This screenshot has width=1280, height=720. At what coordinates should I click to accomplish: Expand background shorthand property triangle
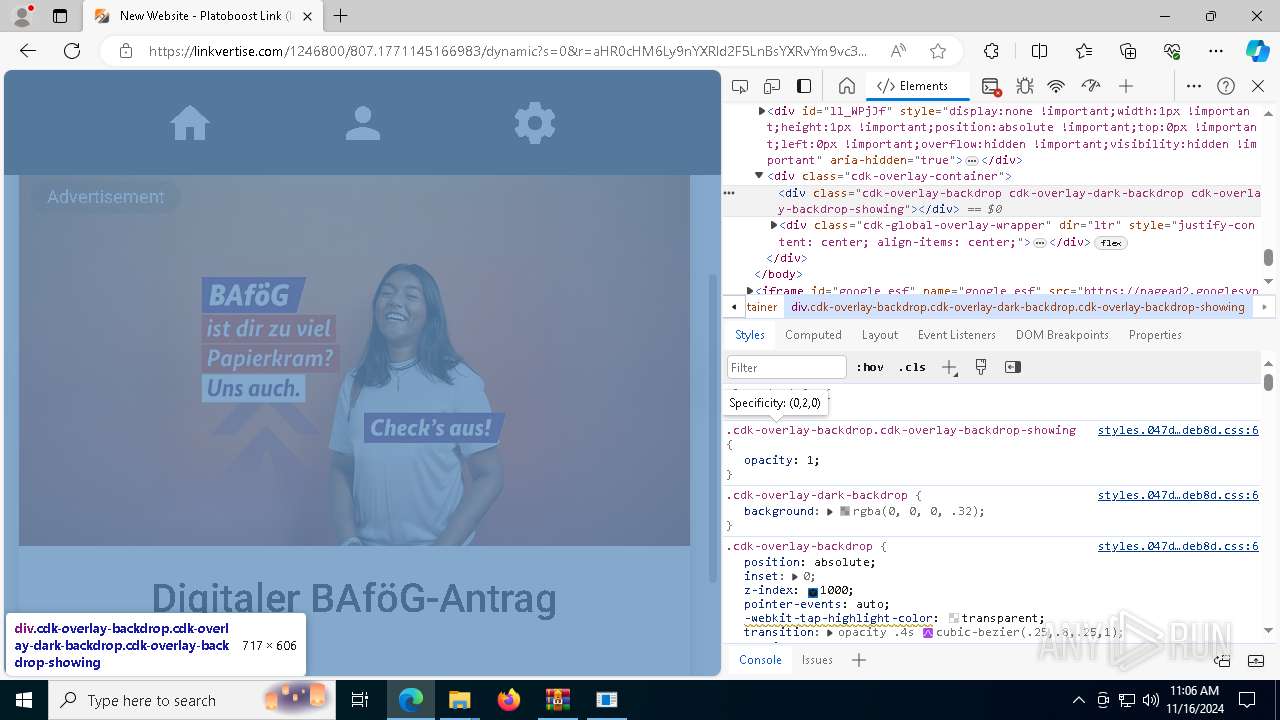point(830,511)
